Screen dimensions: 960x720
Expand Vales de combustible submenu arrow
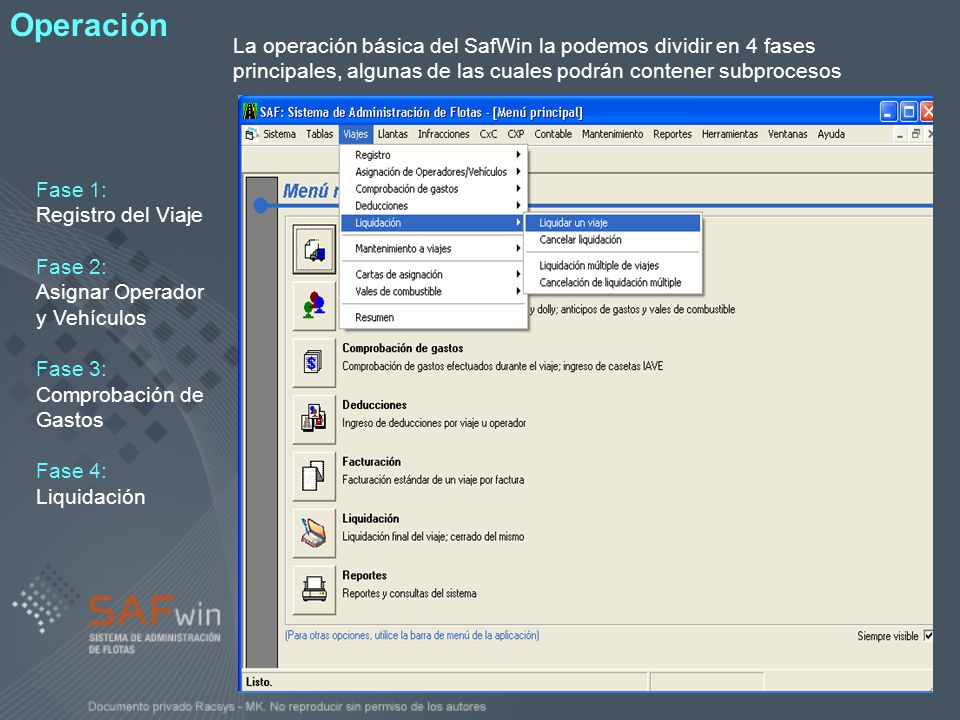click(x=518, y=291)
